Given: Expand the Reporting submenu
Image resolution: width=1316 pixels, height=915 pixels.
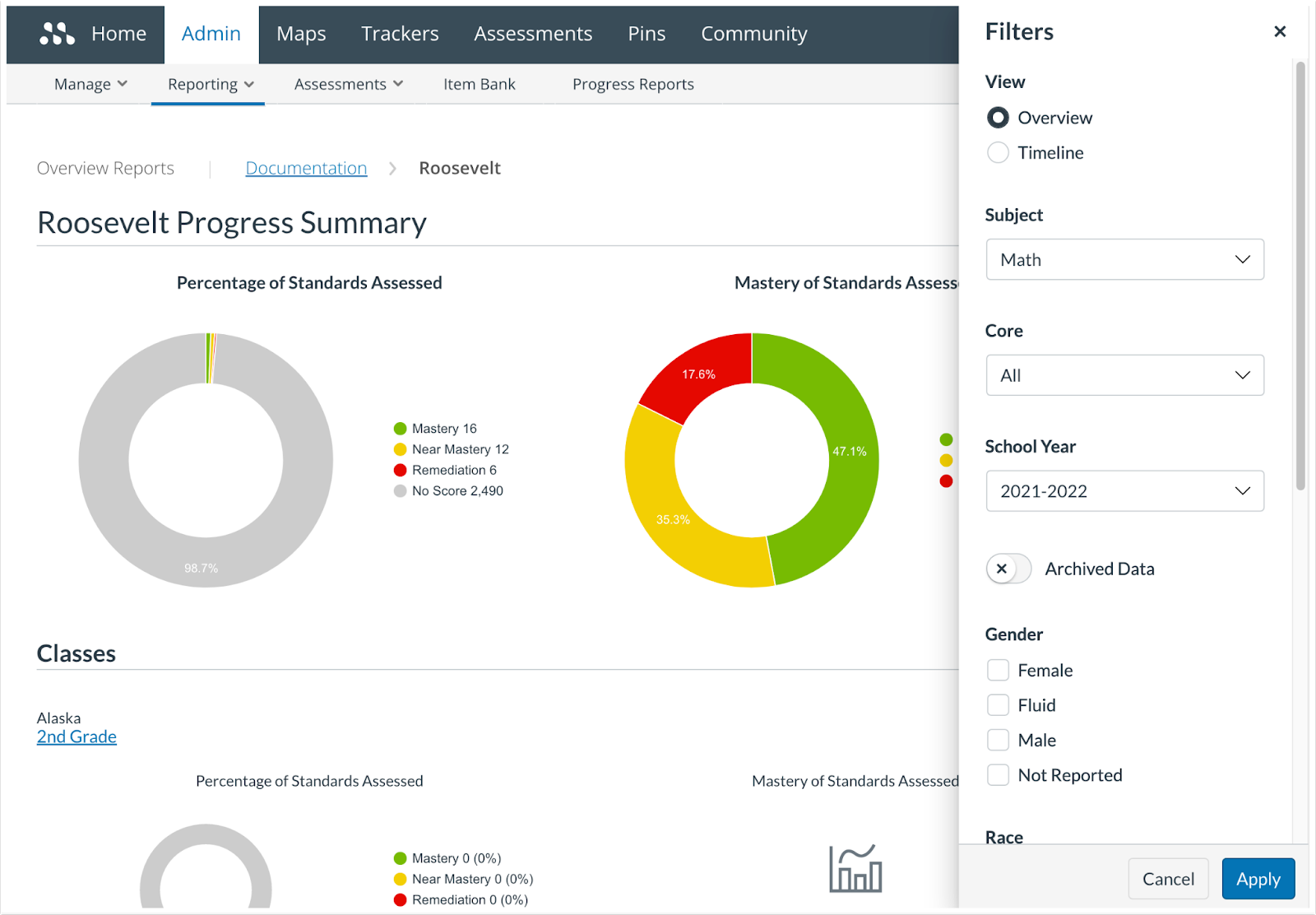Looking at the screenshot, I should tap(211, 84).
